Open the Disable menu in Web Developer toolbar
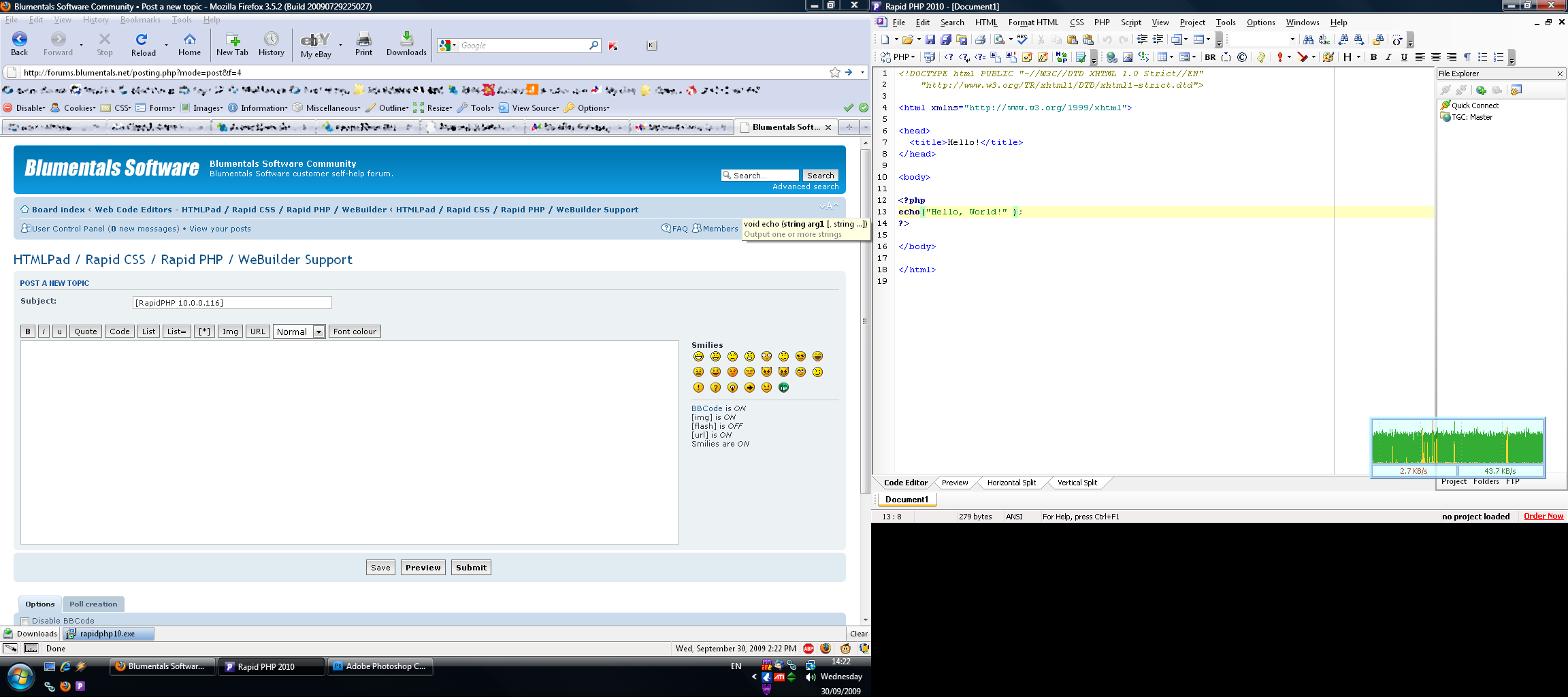The height and width of the screenshot is (697, 1568). tap(24, 108)
